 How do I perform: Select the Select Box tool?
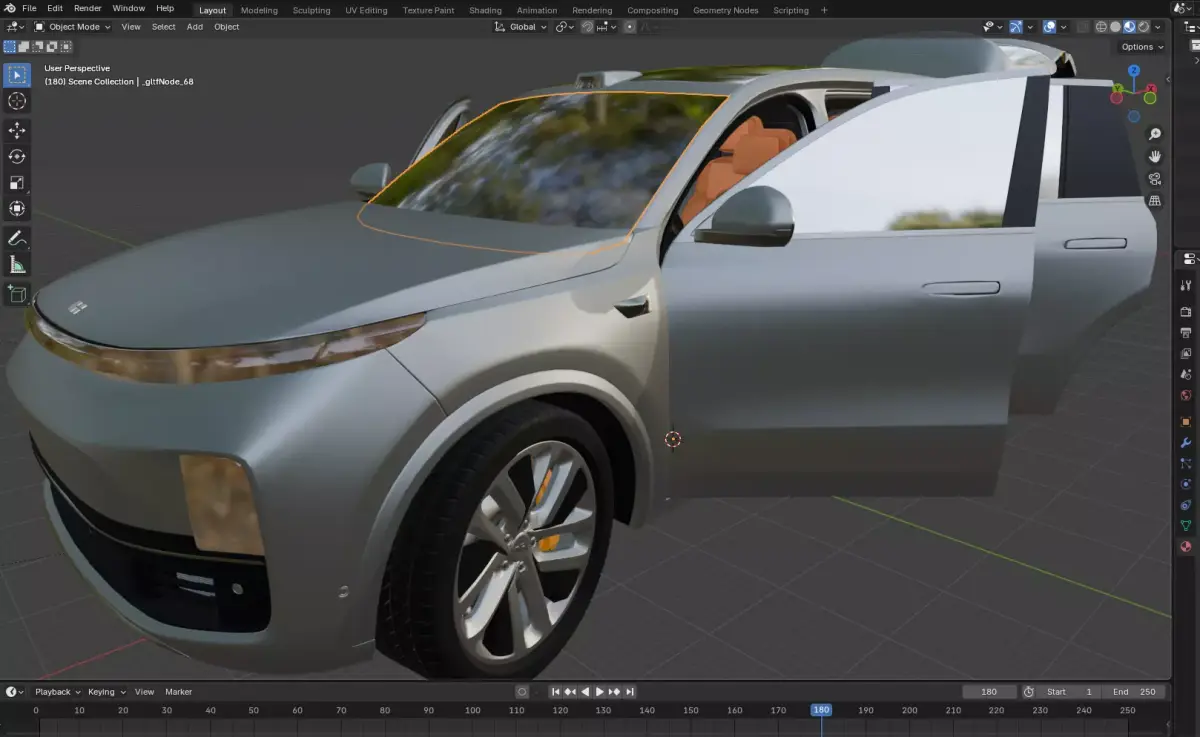[x=17, y=75]
